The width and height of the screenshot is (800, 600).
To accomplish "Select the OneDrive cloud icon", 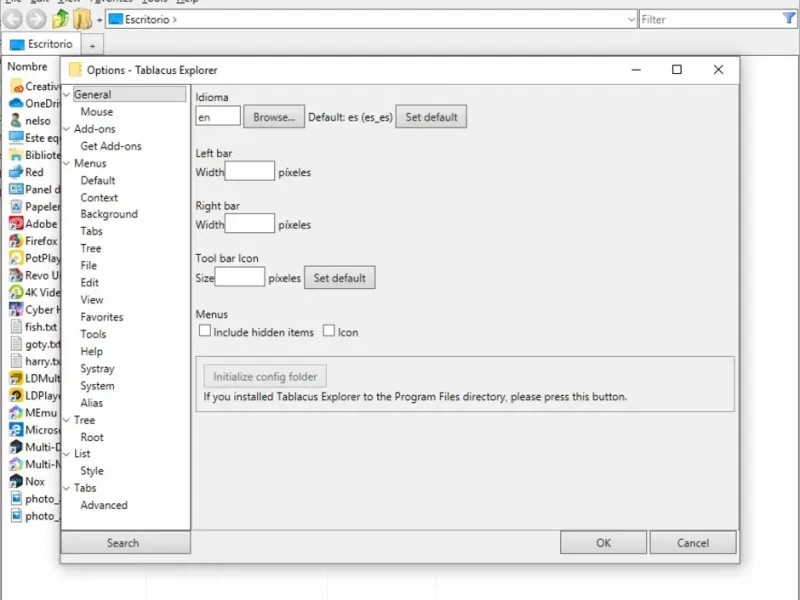I will click(16, 103).
